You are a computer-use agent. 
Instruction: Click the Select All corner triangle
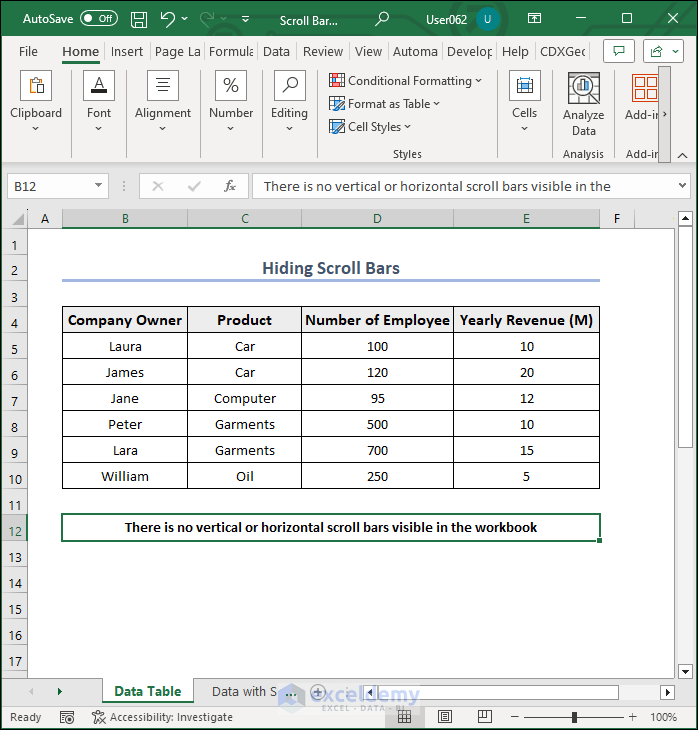tap(17, 218)
